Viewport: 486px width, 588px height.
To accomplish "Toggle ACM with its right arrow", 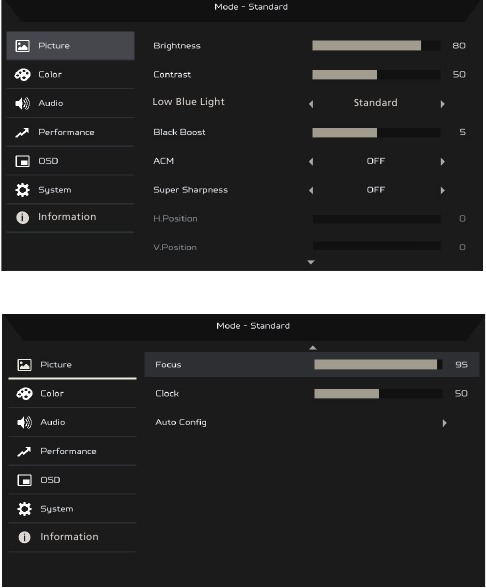I will point(442,162).
